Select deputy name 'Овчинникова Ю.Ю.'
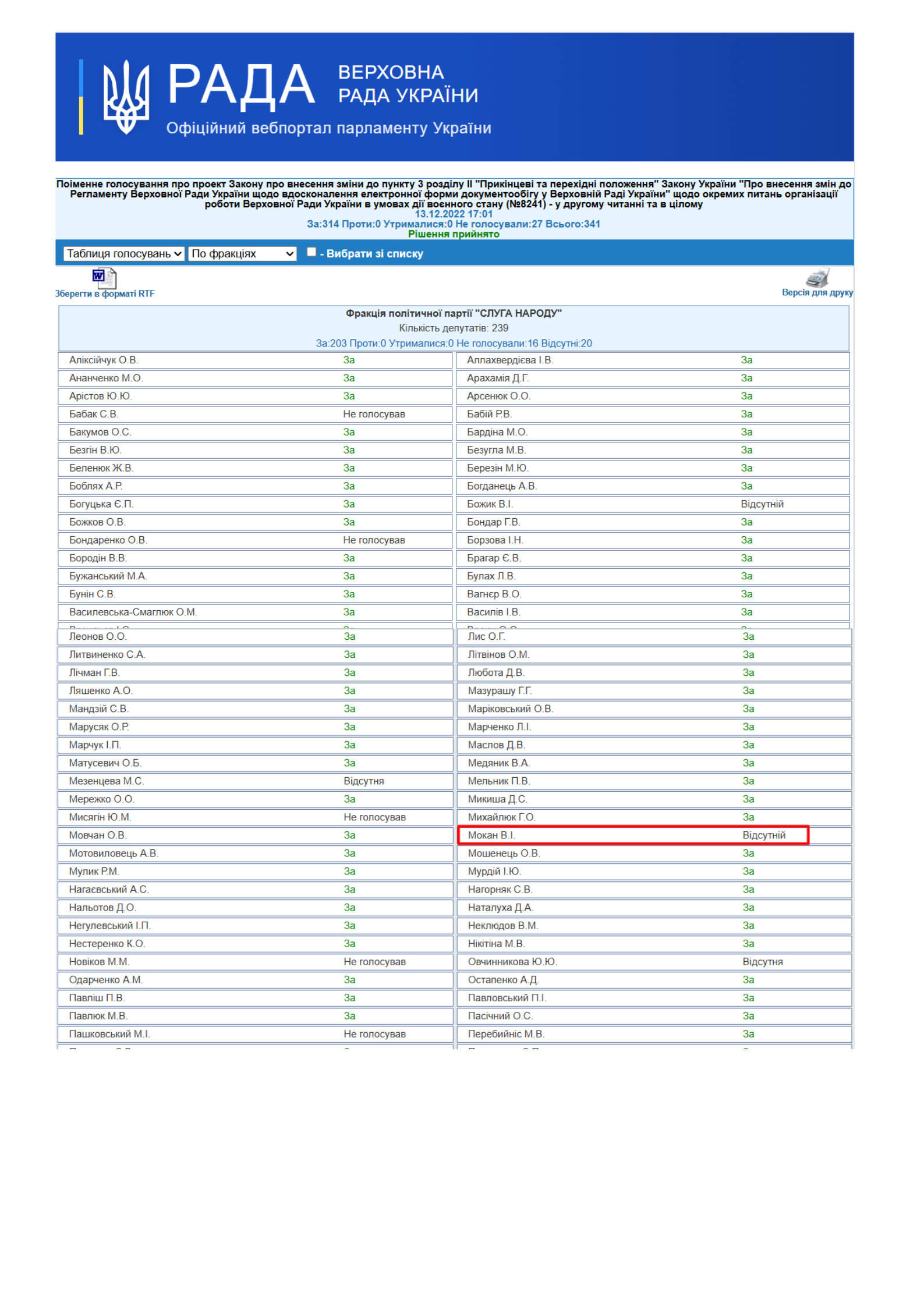Screen dimensions: 924x1307 point(512,961)
